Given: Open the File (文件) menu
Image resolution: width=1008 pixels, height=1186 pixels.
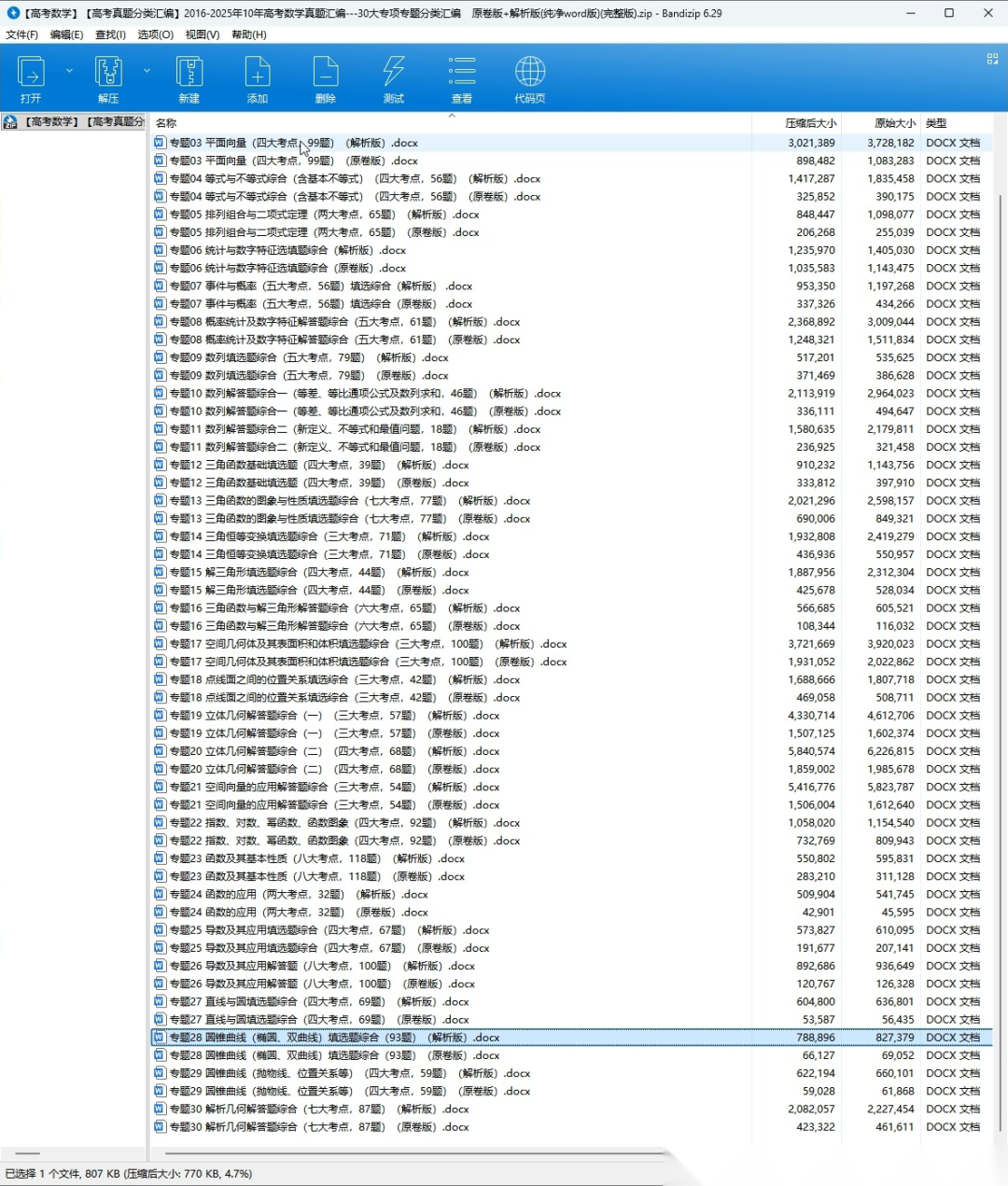Looking at the screenshot, I should tap(21, 35).
